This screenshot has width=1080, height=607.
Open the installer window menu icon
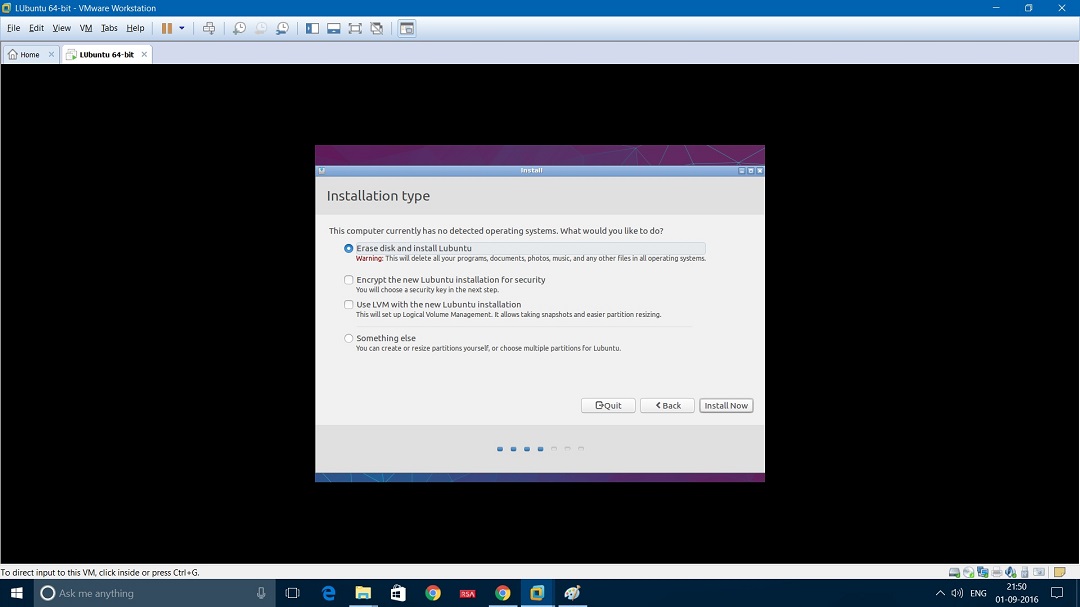(x=322, y=171)
